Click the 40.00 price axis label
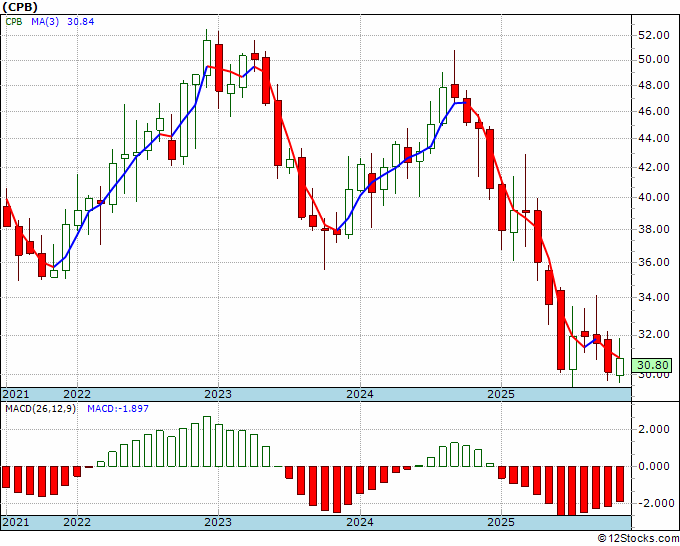Screen dimensions: 680x546 coord(653,197)
